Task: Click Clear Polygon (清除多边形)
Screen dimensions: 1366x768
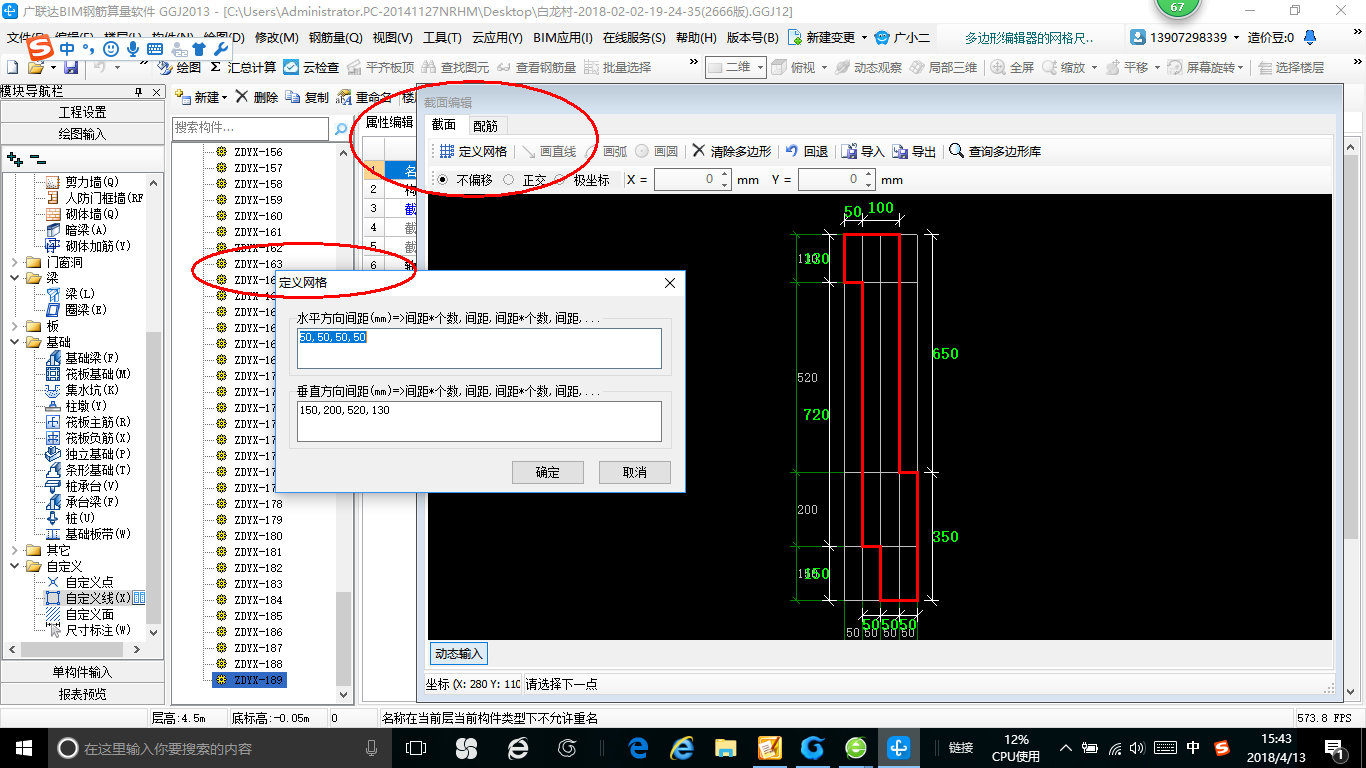Action: (731, 152)
